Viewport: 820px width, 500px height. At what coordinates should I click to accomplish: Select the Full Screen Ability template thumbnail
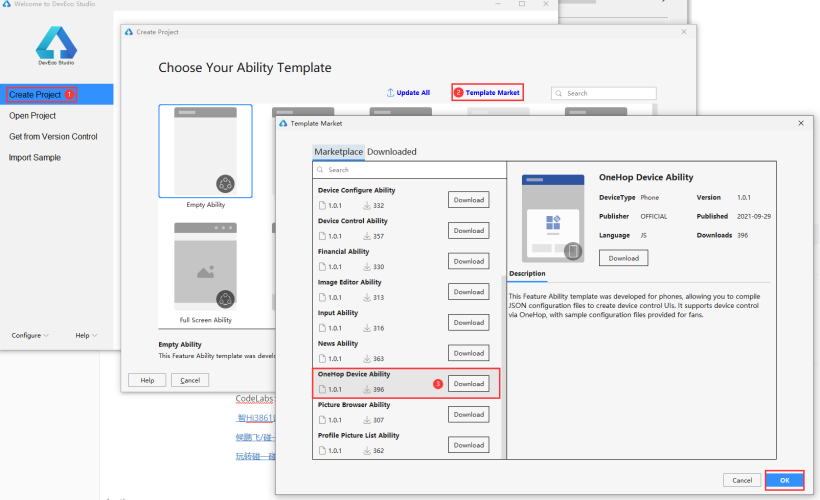coord(206,266)
